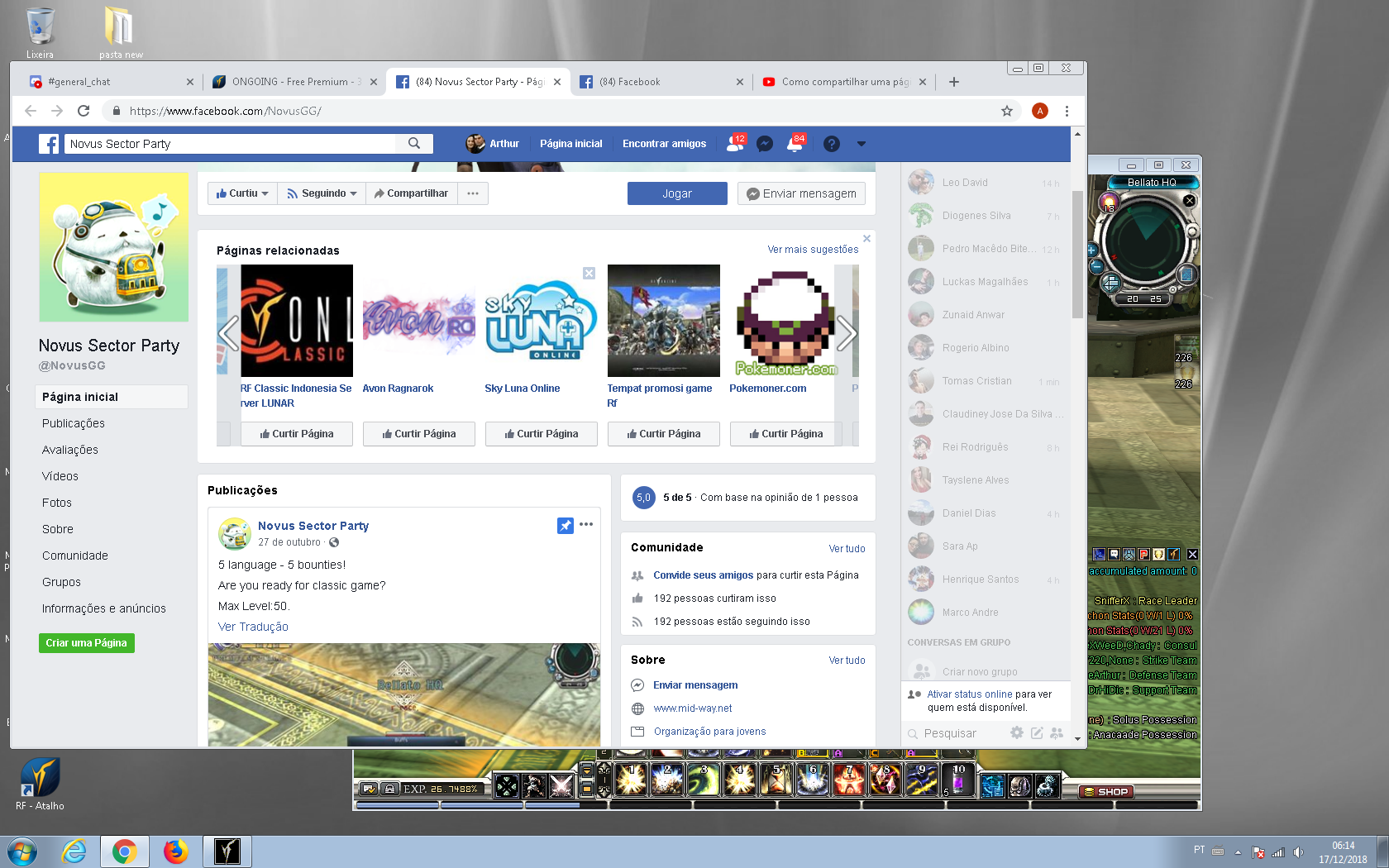Expand the account dropdown arrow in top bar
The width and height of the screenshot is (1389, 868).
(x=861, y=144)
